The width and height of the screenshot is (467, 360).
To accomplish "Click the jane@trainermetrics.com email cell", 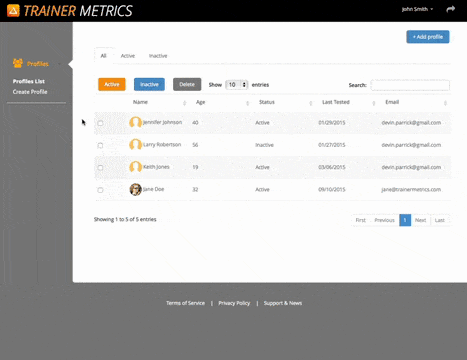I will (x=411, y=189).
